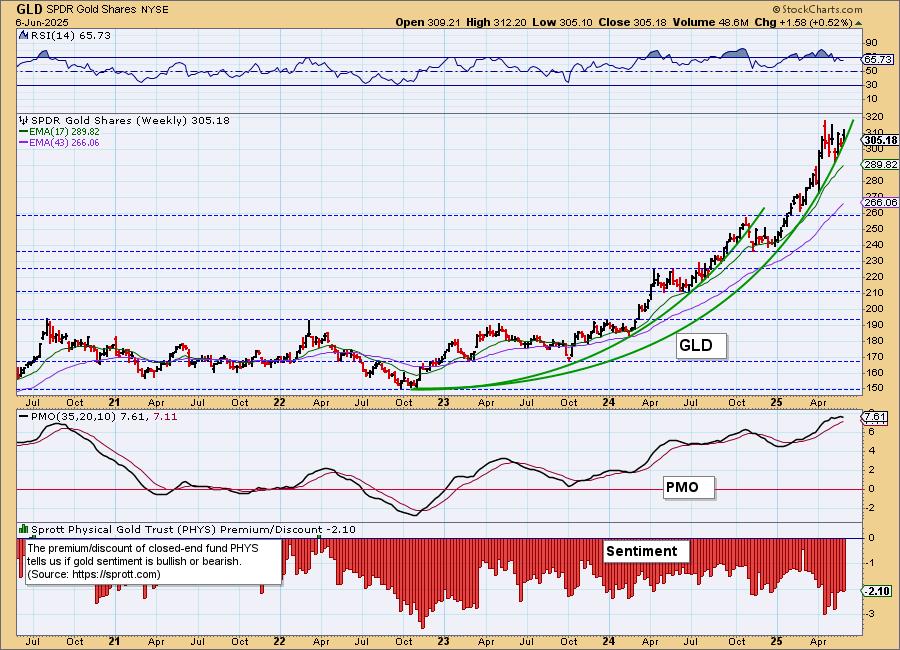Viewport: 900px width, 650px height.
Task: Click the histogram icon beside Sprott Physical Gold Trust
Action: (24, 529)
